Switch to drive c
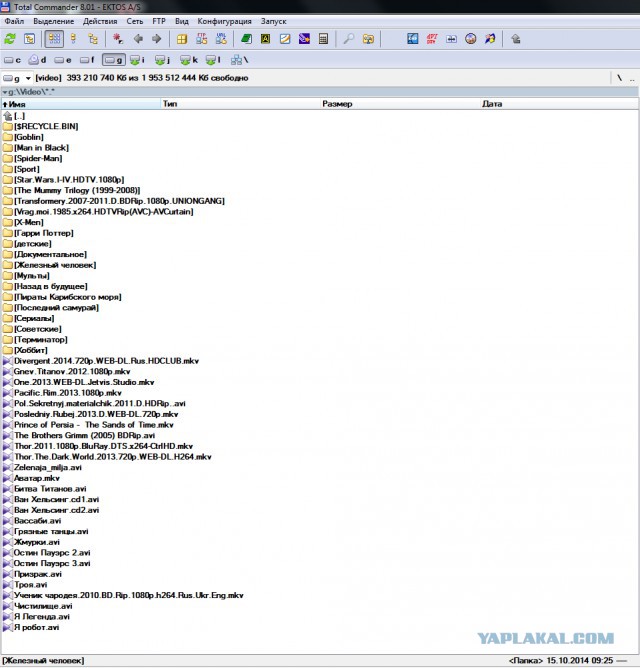Viewport: 640px width, 668px height. tap(12, 60)
